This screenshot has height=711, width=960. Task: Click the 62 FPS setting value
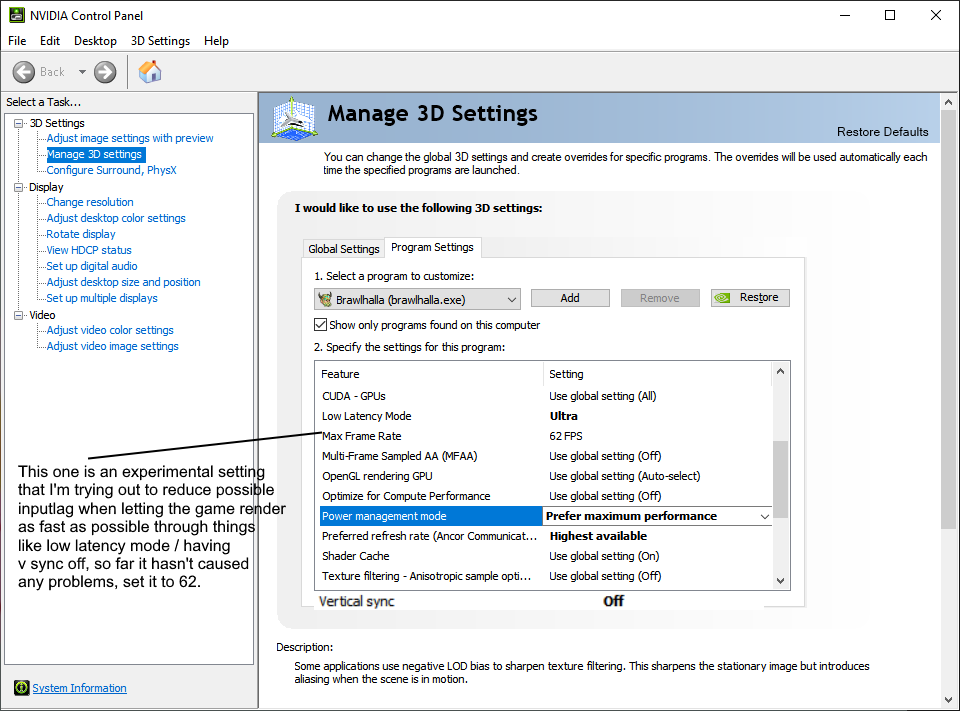click(x=566, y=436)
